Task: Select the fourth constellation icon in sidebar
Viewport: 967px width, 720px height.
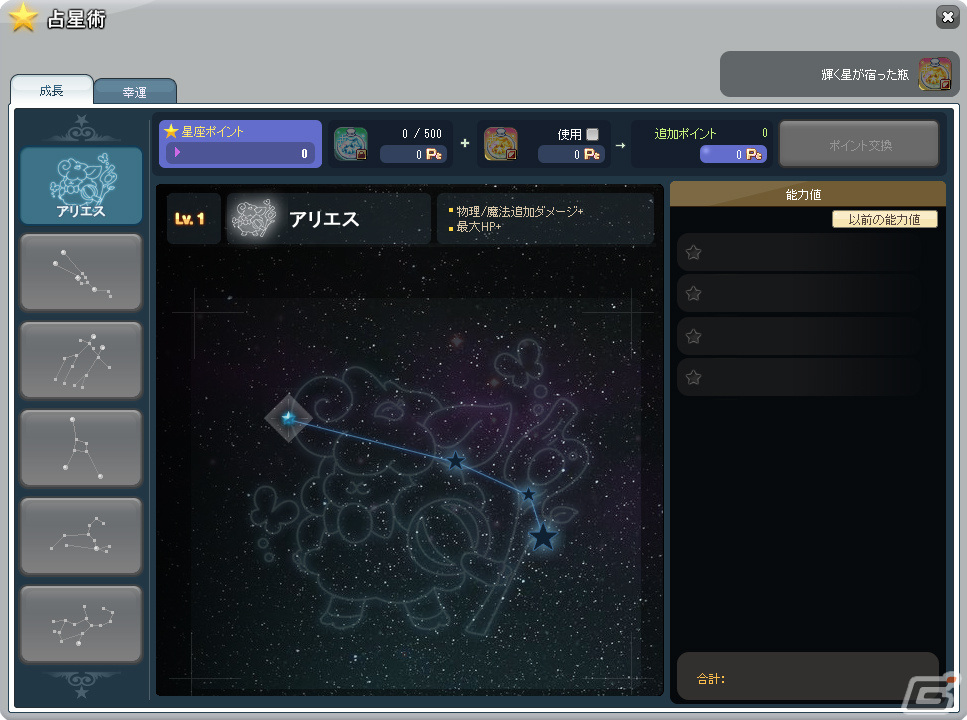Action: (81, 448)
